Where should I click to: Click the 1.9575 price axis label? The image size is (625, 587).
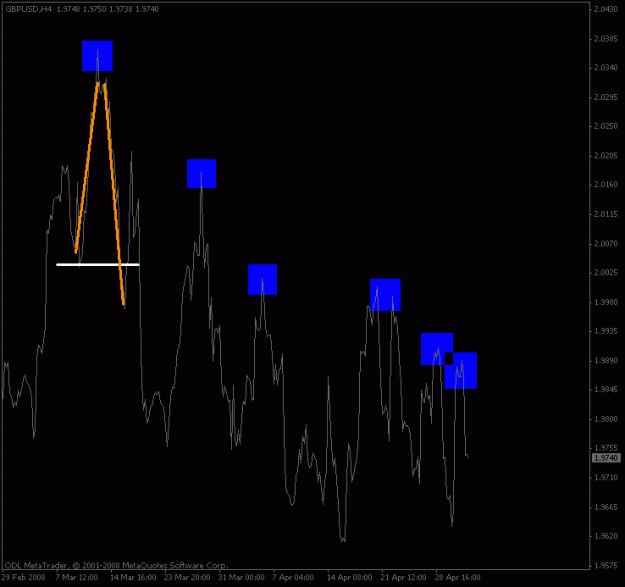tap(605, 565)
